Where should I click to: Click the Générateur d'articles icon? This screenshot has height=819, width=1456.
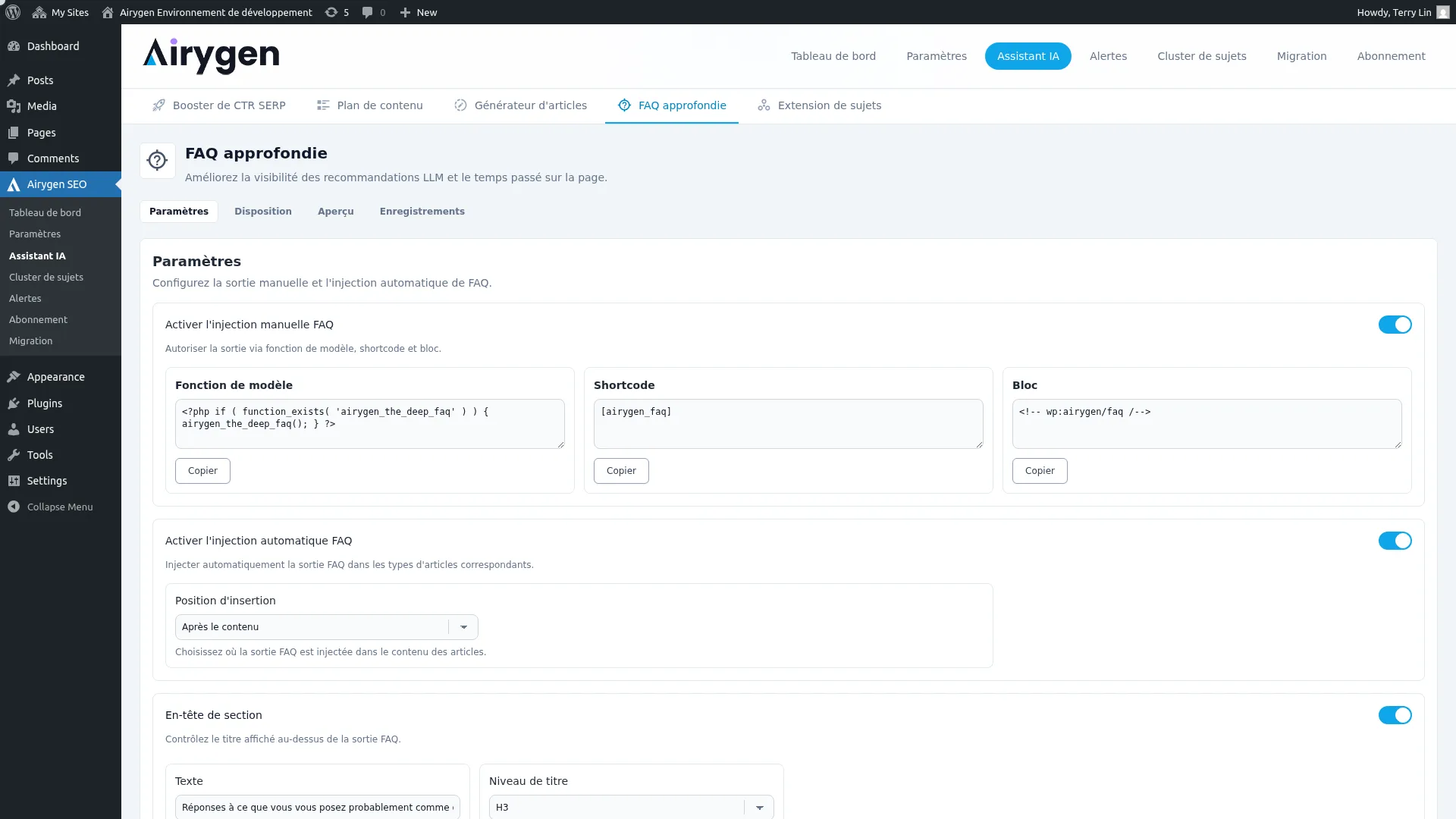click(x=460, y=105)
